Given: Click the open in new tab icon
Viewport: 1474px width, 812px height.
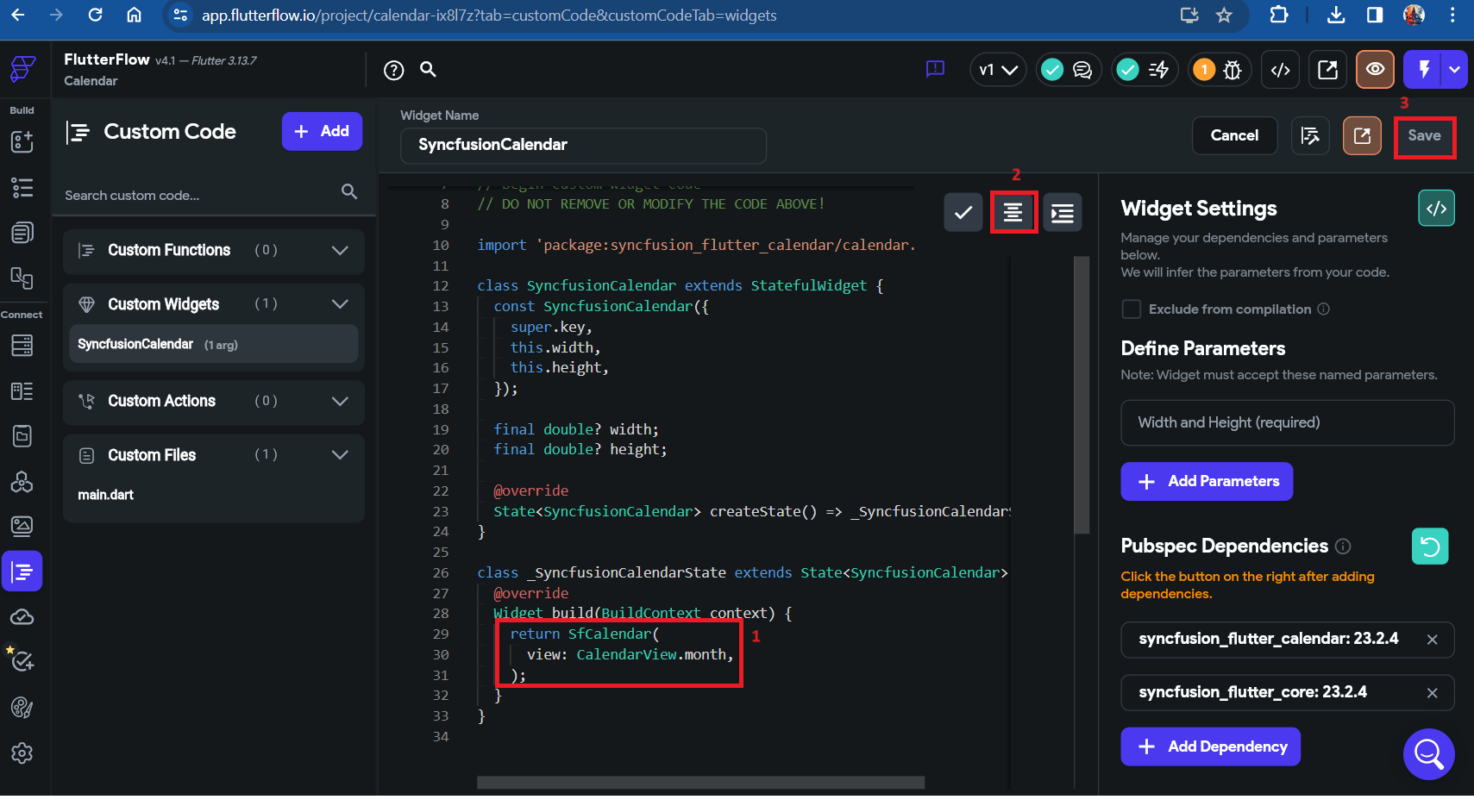Looking at the screenshot, I should click(x=1328, y=70).
